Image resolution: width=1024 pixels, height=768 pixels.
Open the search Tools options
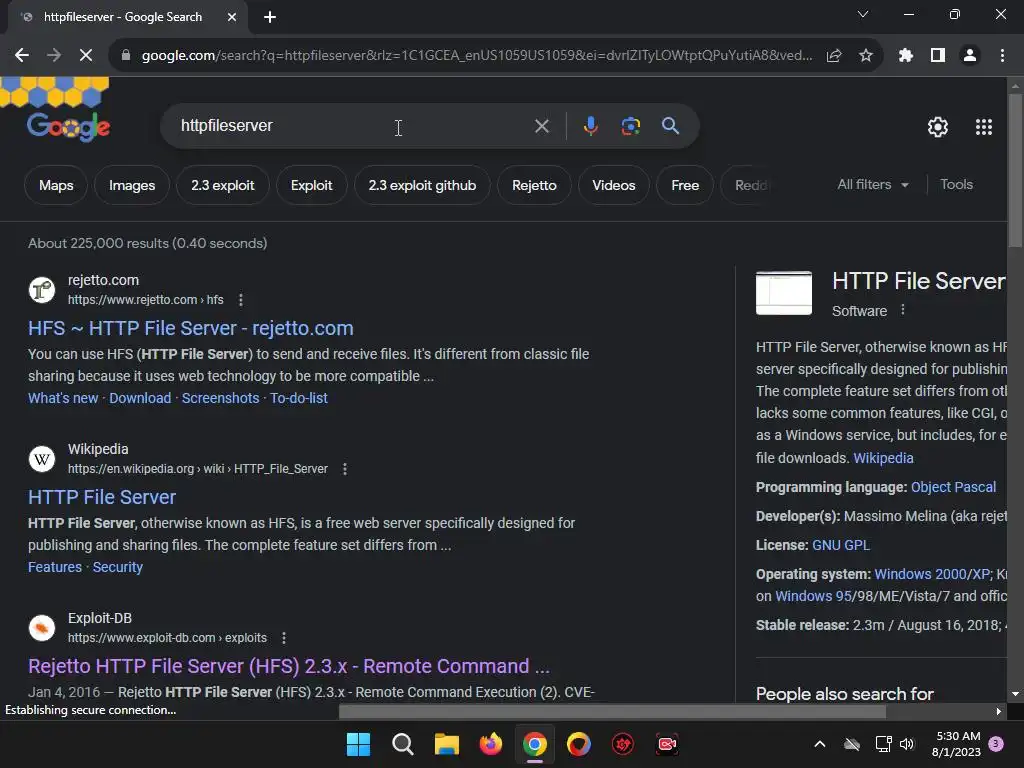click(956, 185)
